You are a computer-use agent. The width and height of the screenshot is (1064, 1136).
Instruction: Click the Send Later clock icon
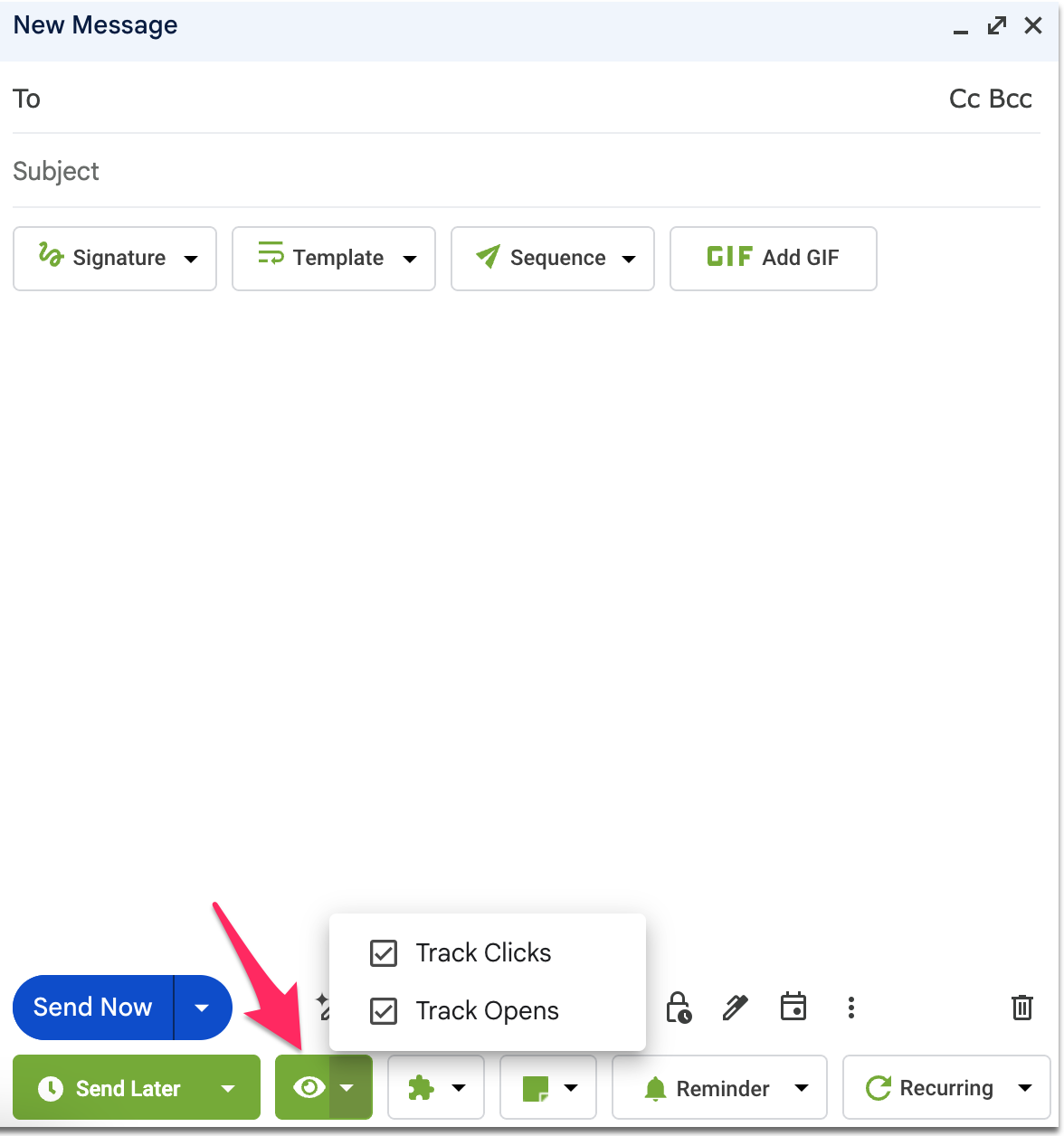(x=51, y=1088)
